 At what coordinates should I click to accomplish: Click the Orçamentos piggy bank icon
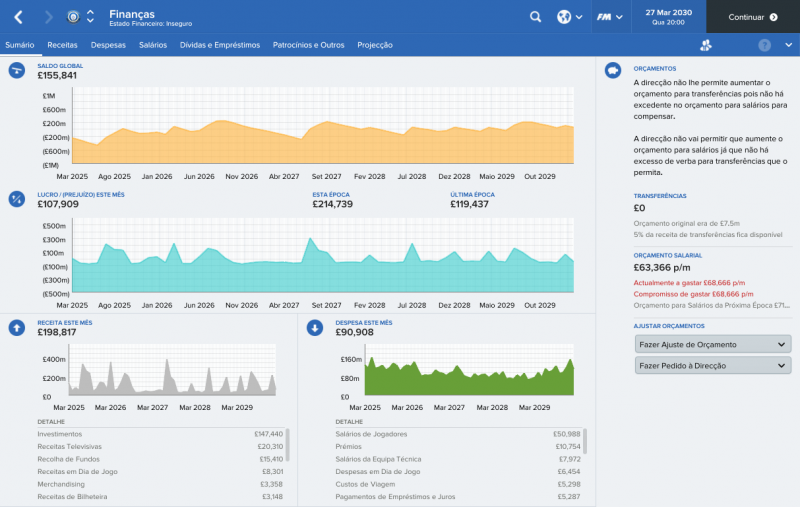pos(613,70)
